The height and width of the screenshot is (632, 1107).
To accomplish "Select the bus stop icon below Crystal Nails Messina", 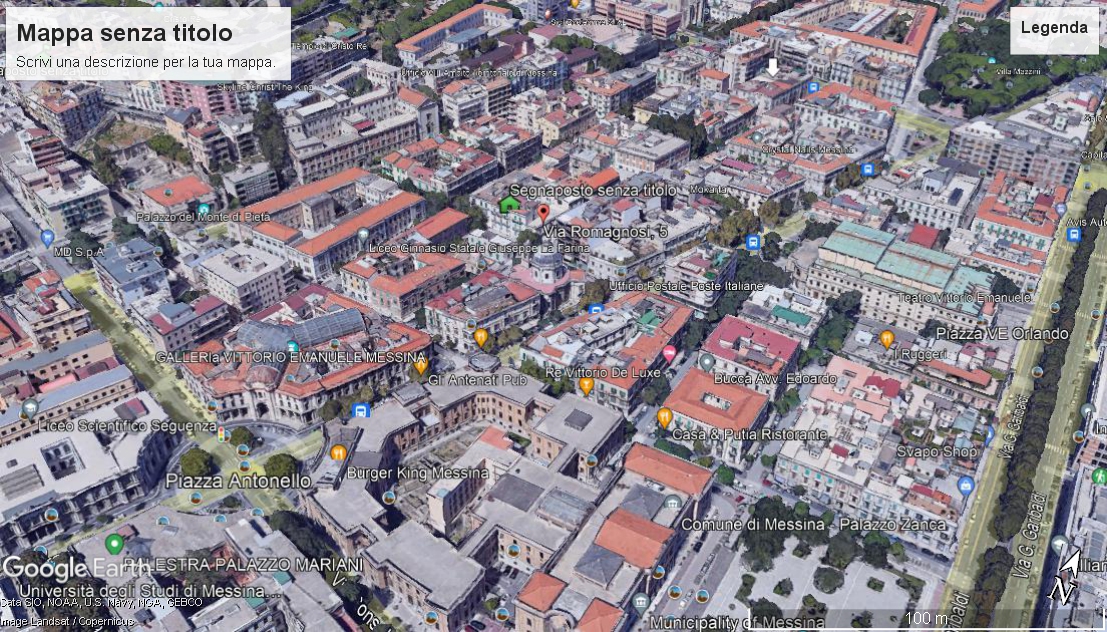I will click(868, 169).
